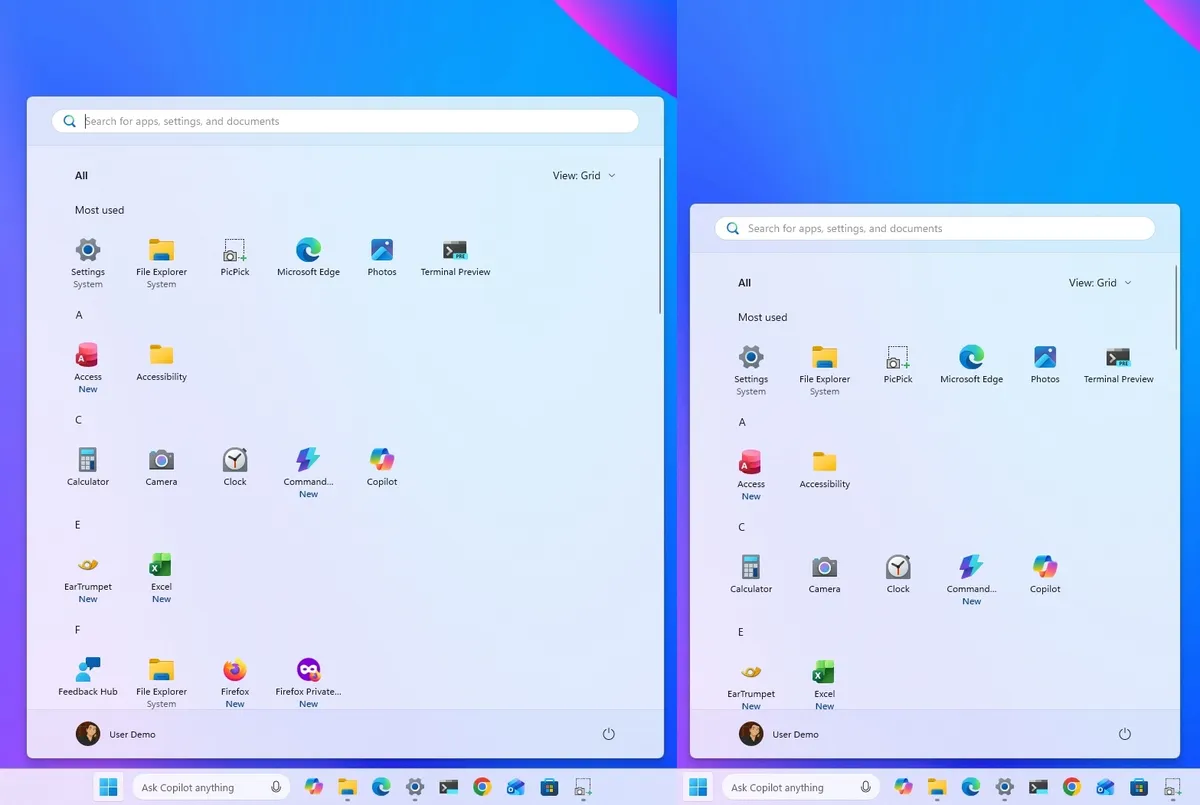The image size is (1200, 805).
Task: Open User Demo account in left Start menu
Action: click(x=116, y=734)
